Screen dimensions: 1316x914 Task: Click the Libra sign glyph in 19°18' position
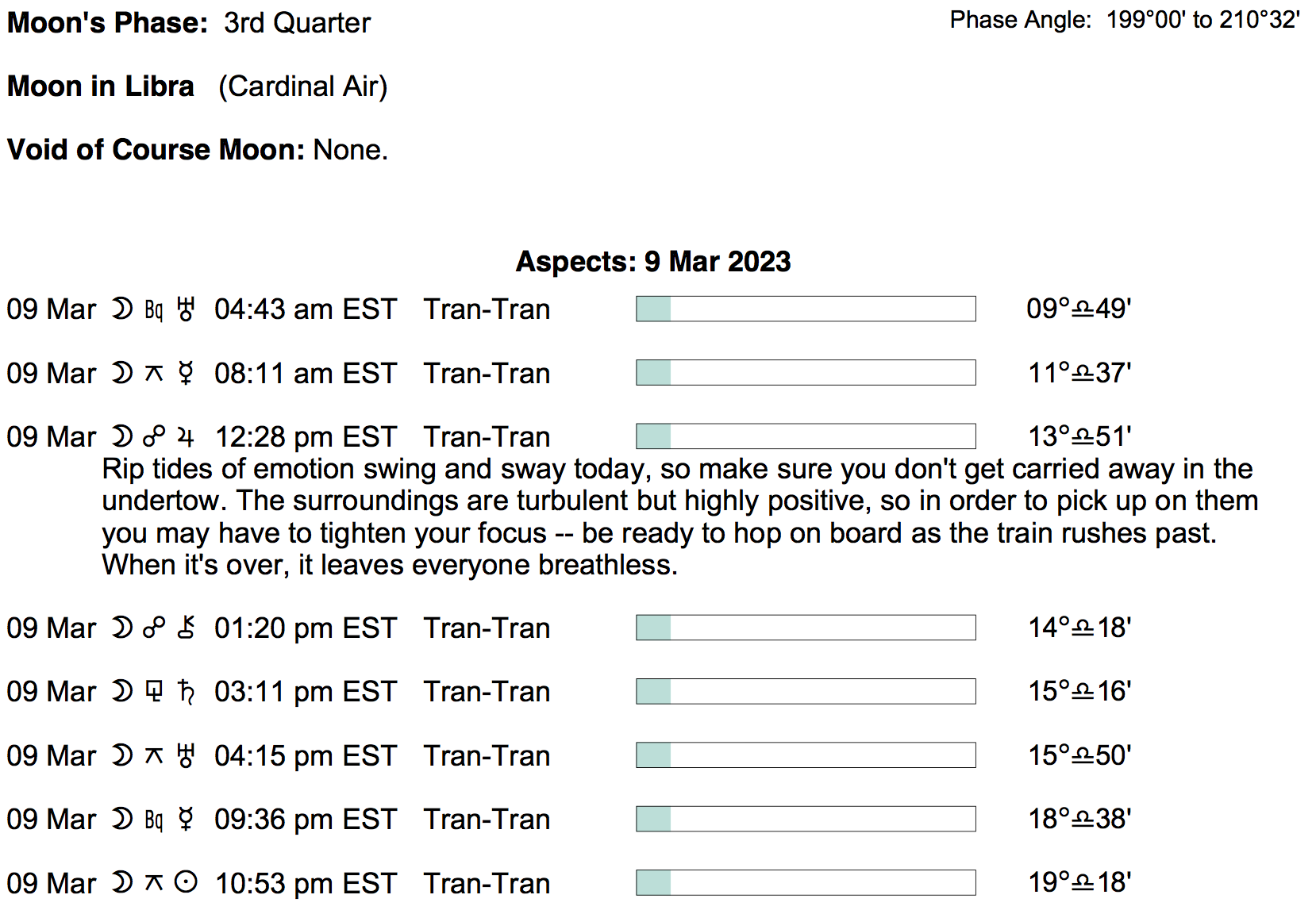point(1083,882)
